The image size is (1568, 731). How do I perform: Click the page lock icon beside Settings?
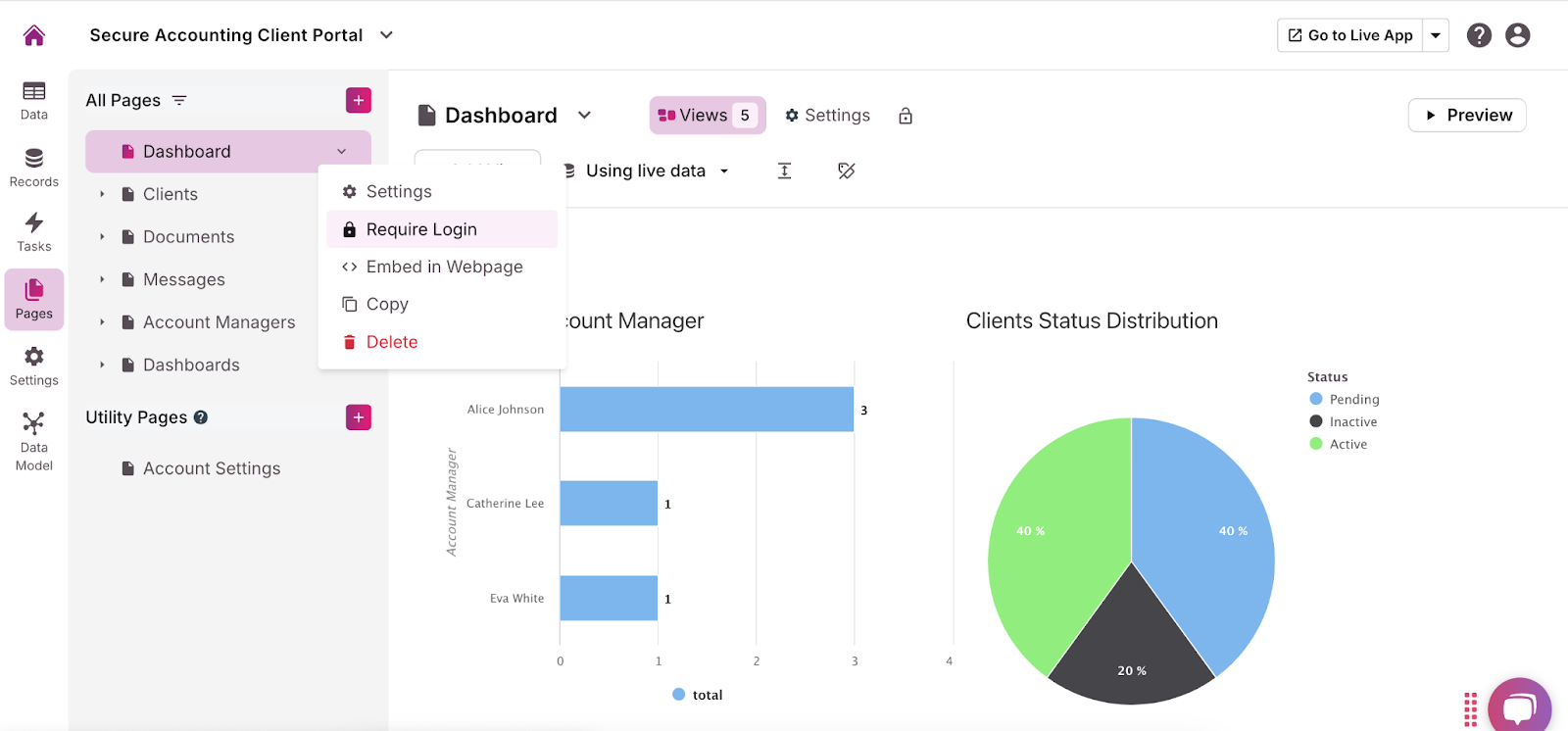coord(906,116)
